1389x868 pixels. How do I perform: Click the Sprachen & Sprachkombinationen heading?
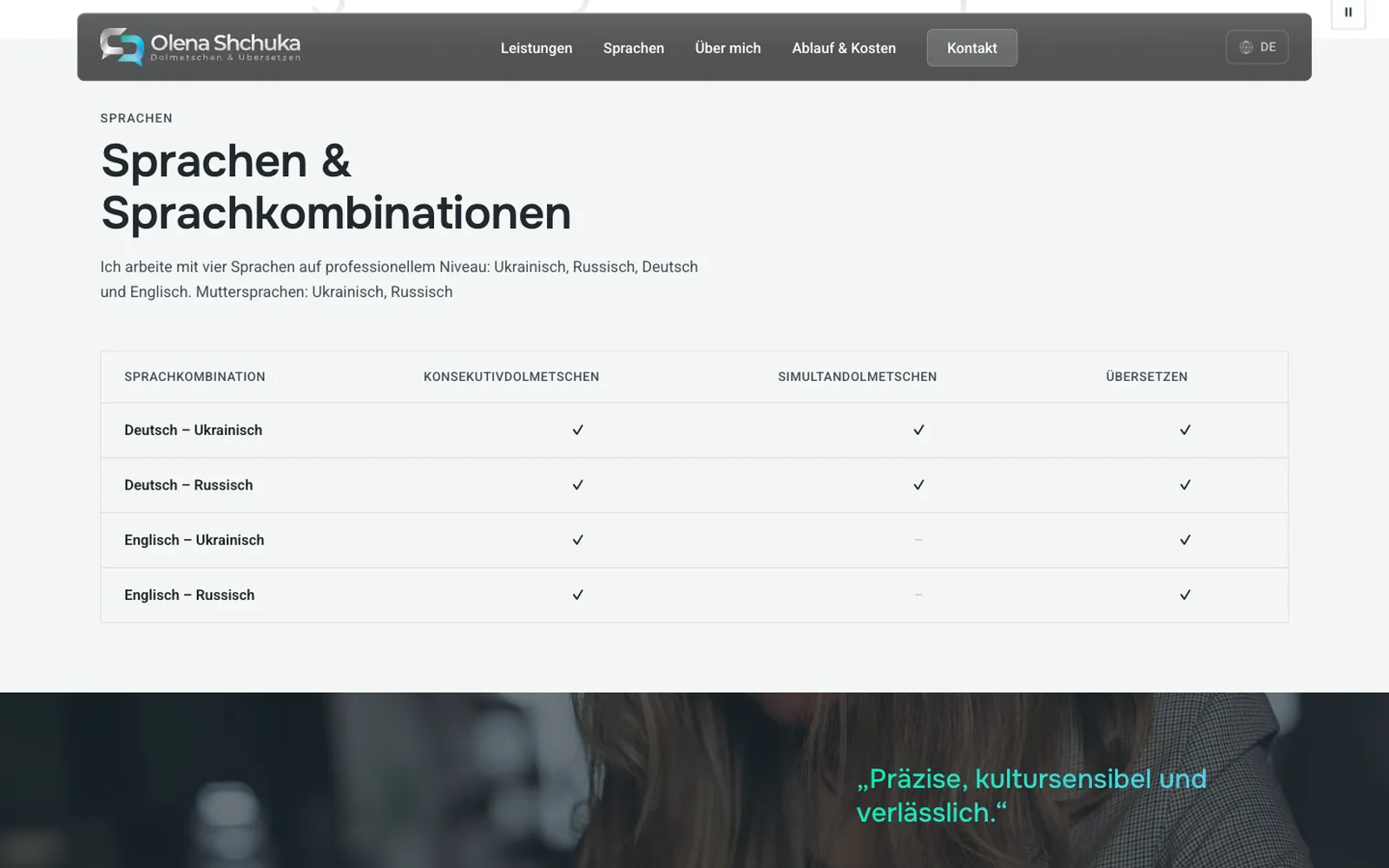(x=336, y=187)
